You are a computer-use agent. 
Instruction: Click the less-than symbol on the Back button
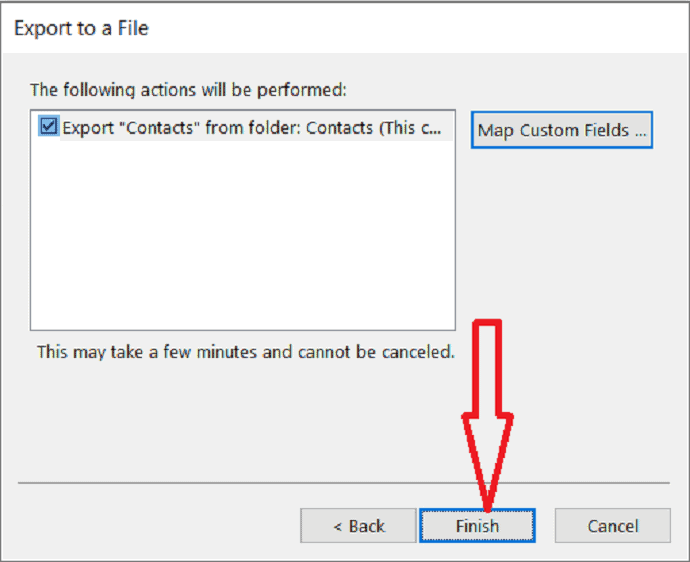point(338,526)
